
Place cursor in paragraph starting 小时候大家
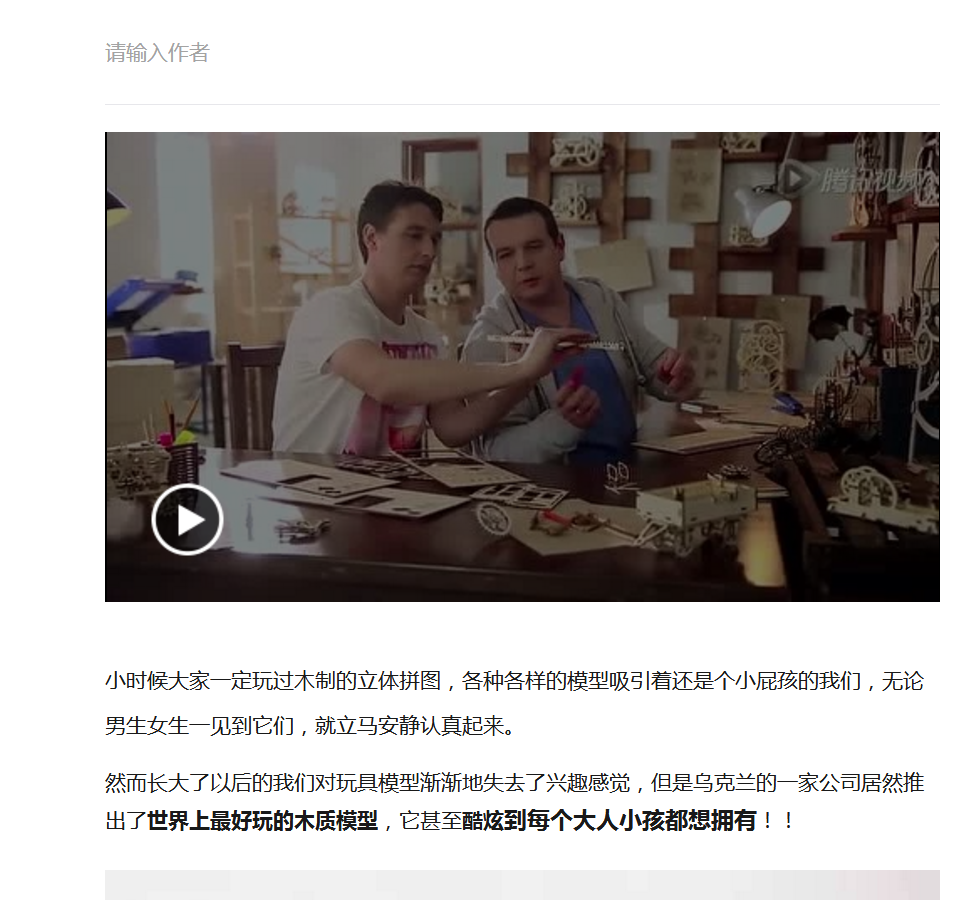[514, 703]
